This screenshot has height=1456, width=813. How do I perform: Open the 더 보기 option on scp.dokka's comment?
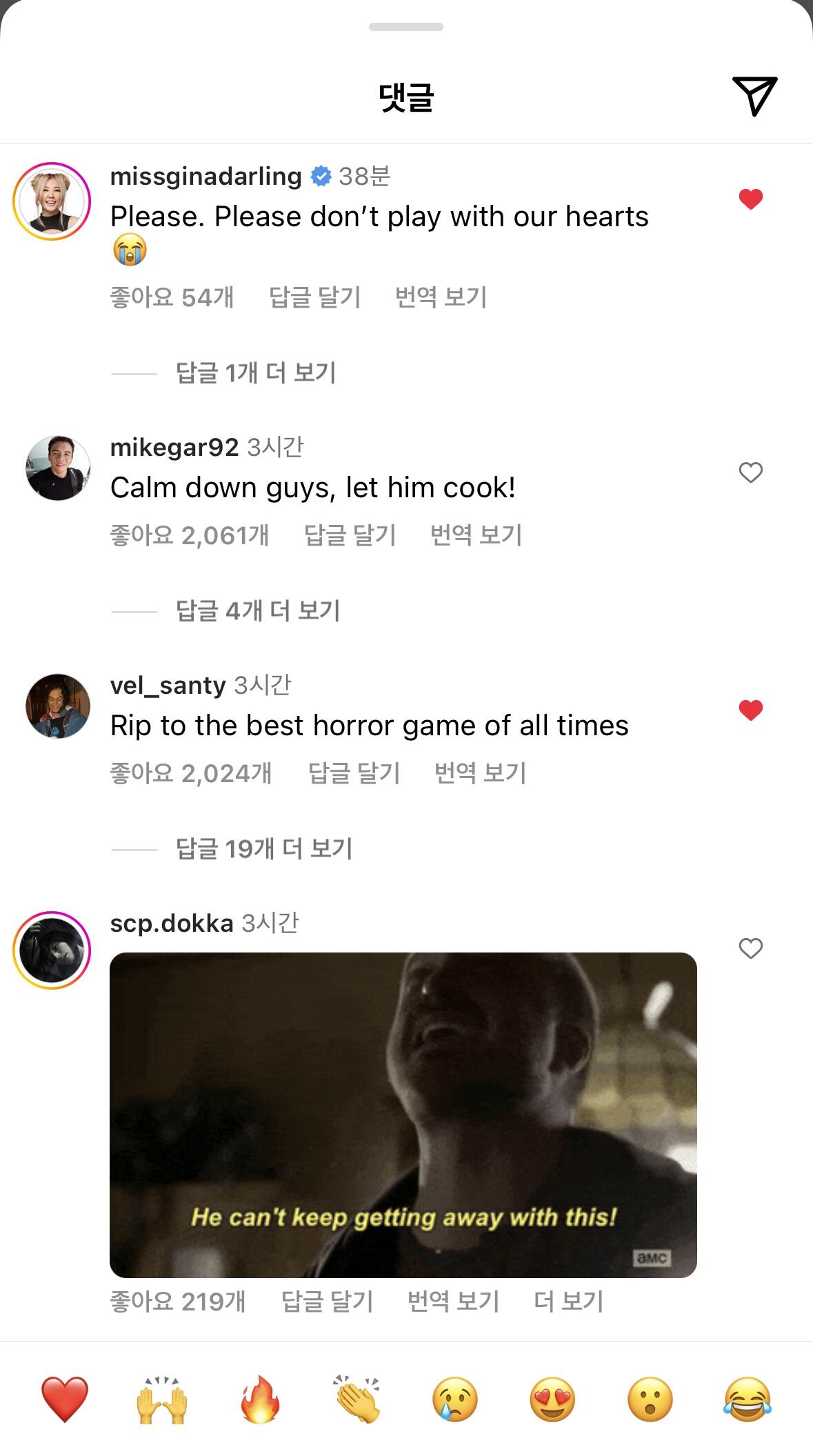[569, 1302]
